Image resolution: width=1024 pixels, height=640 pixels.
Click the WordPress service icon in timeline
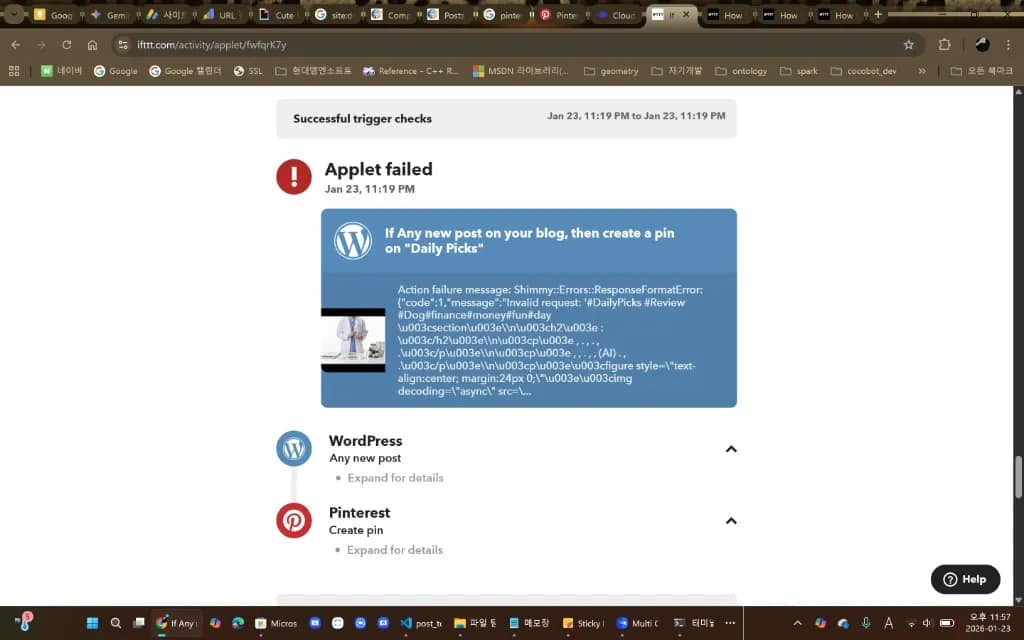(x=294, y=449)
